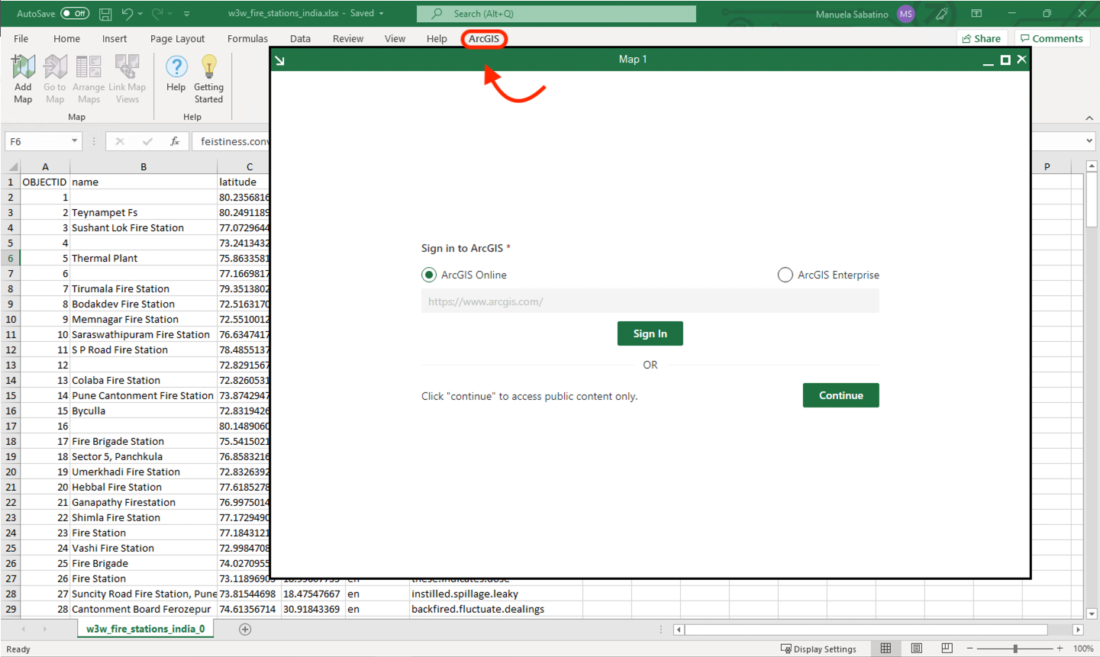Screen dimensions: 1100x657
Task: Click the select-all corner of the sheet
Action: click(12, 166)
